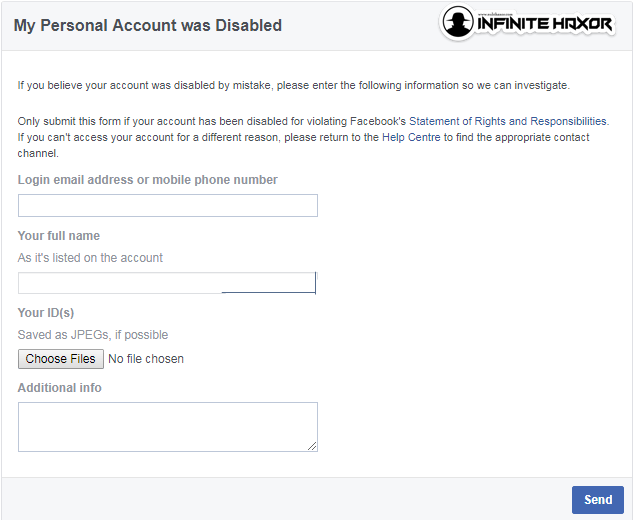636x520 pixels.
Task: Click the "Saved as JPEGs, if possible" hint
Action: click(x=93, y=335)
